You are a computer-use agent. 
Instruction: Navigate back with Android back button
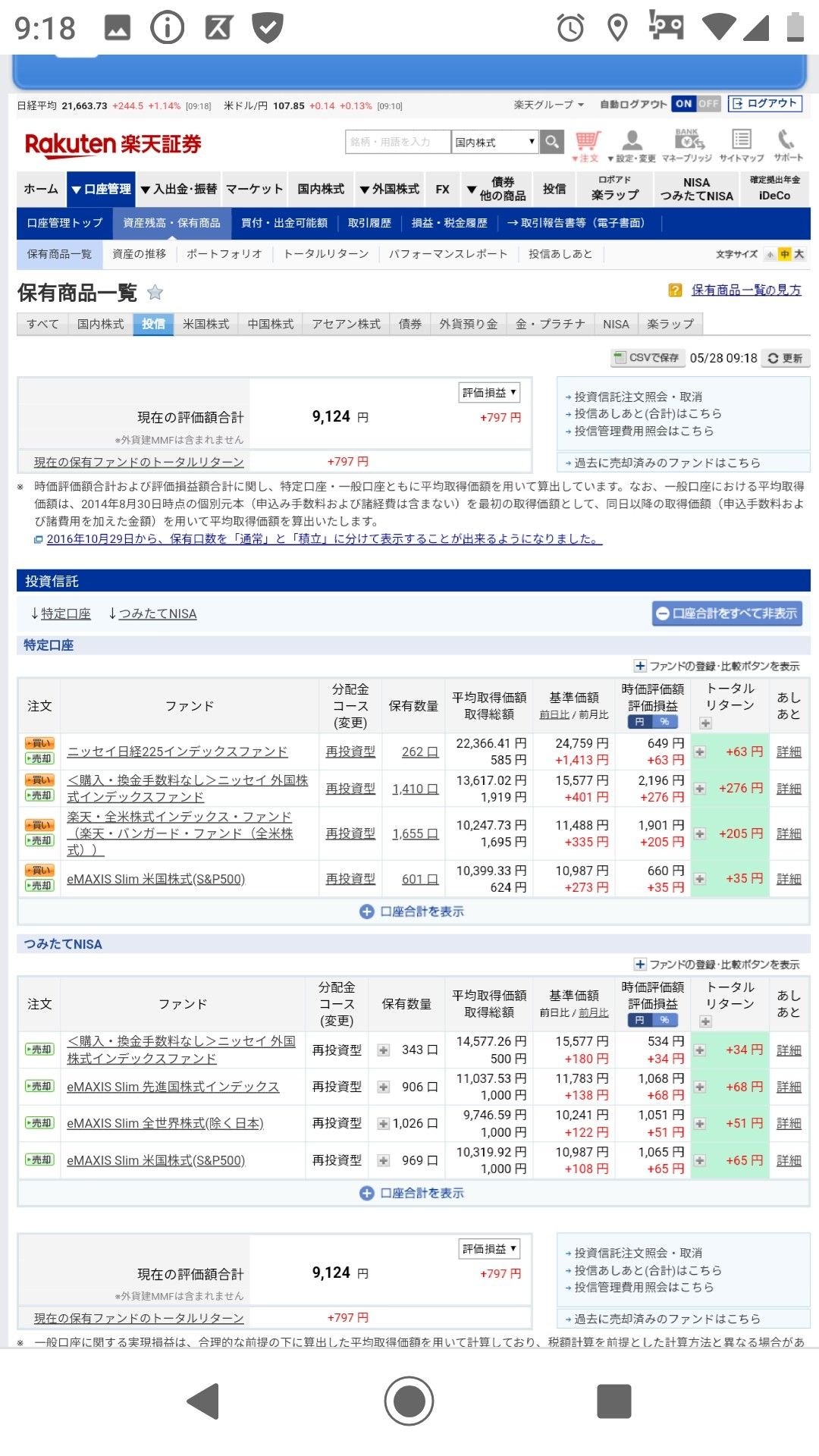point(203,1401)
